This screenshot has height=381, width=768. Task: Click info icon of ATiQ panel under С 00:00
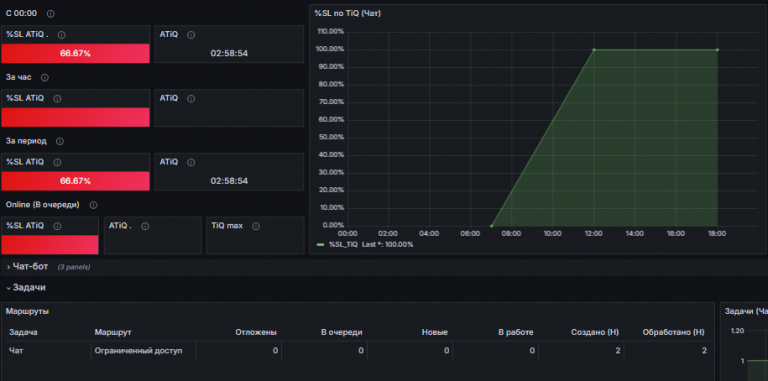click(x=191, y=35)
